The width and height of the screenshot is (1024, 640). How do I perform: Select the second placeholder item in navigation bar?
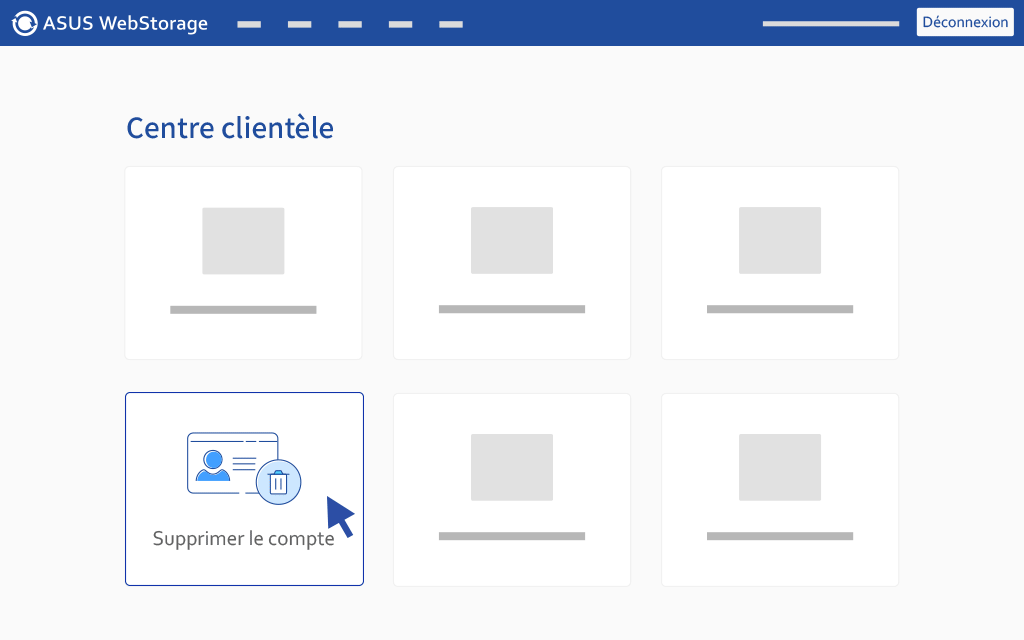299,24
